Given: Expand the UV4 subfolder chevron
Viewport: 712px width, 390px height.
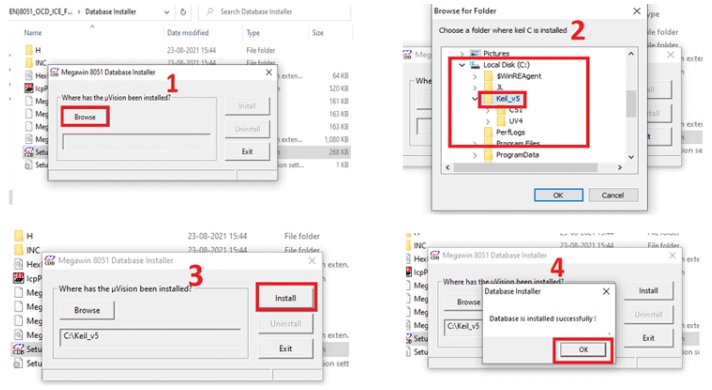Looking at the screenshot, I should 488,121.
